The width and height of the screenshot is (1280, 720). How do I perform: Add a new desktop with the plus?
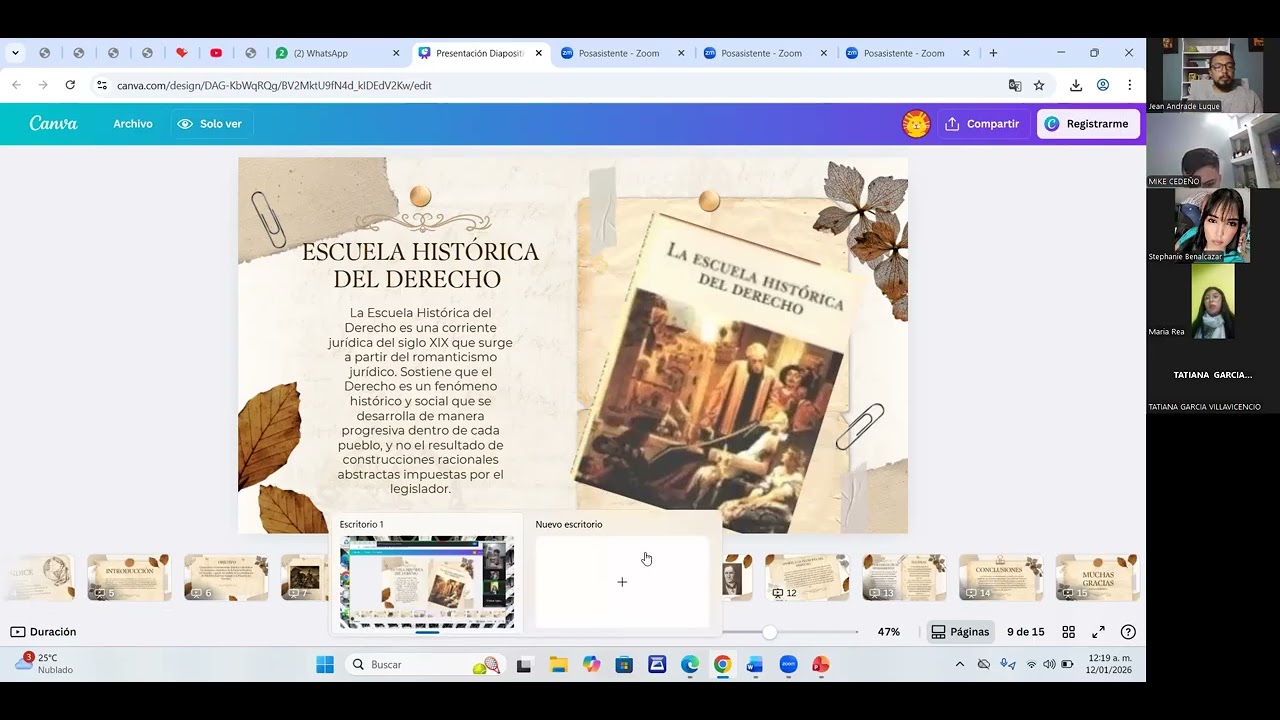[622, 582]
